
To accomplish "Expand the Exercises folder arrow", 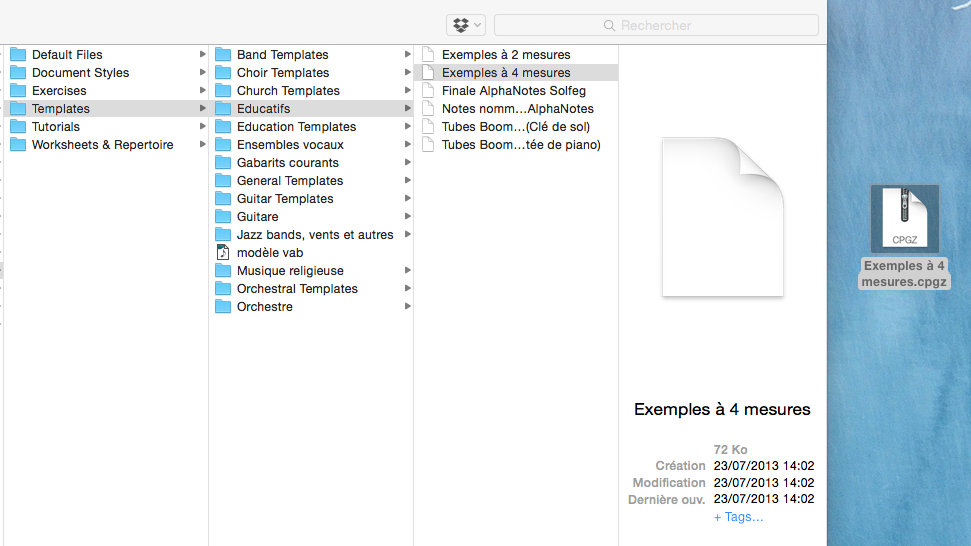I will click(203, 91).
